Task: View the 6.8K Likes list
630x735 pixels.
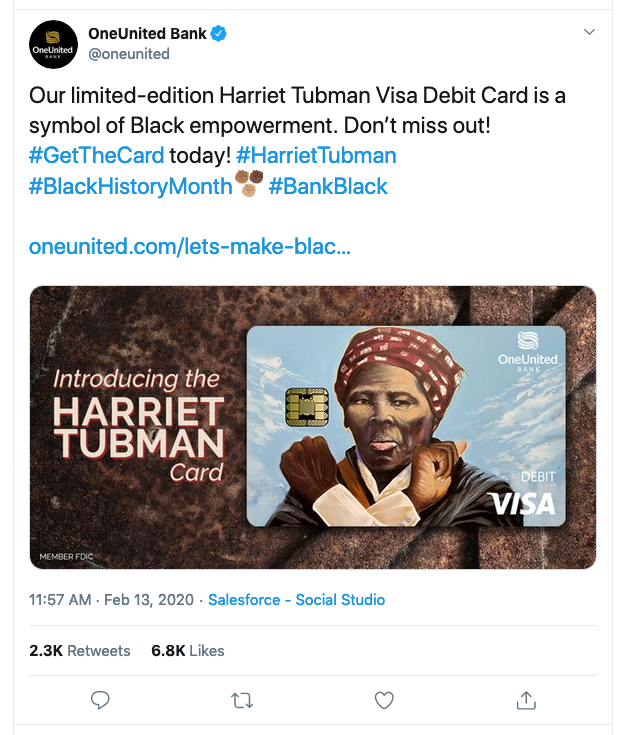Action: coord(188,650)
